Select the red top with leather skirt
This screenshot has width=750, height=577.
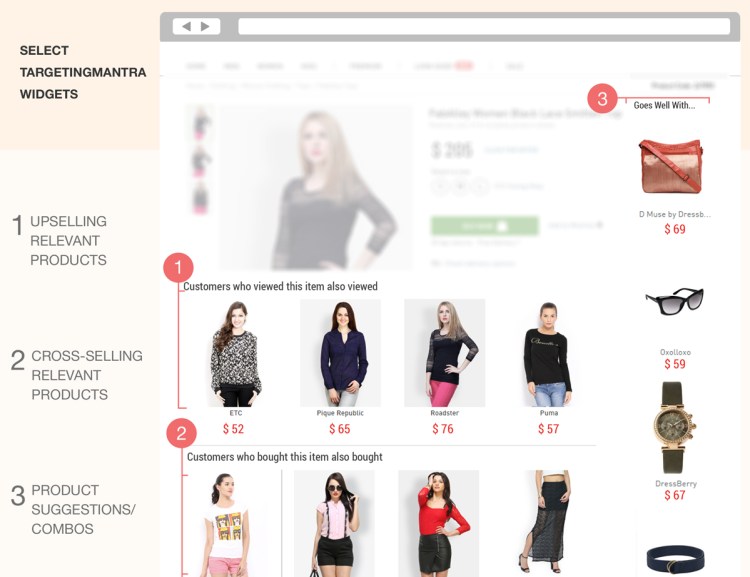tap(439, 523)
